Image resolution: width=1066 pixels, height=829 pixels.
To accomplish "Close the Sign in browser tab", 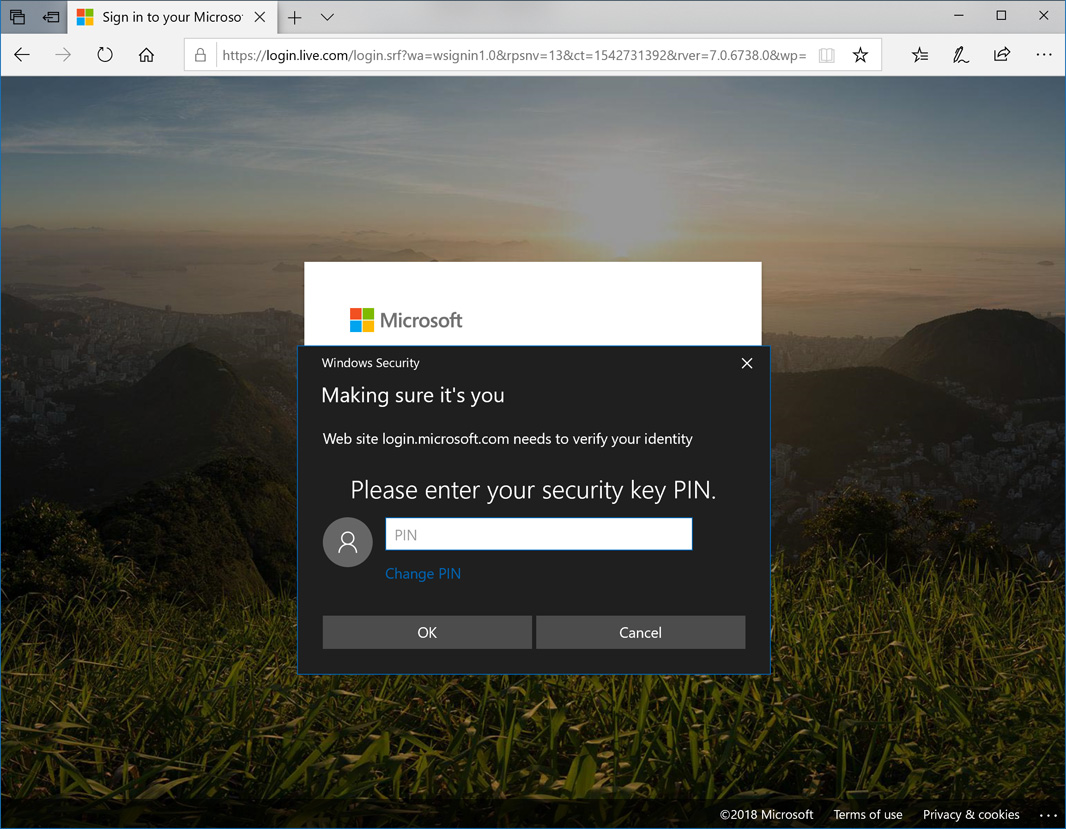I will coord(260,17).
